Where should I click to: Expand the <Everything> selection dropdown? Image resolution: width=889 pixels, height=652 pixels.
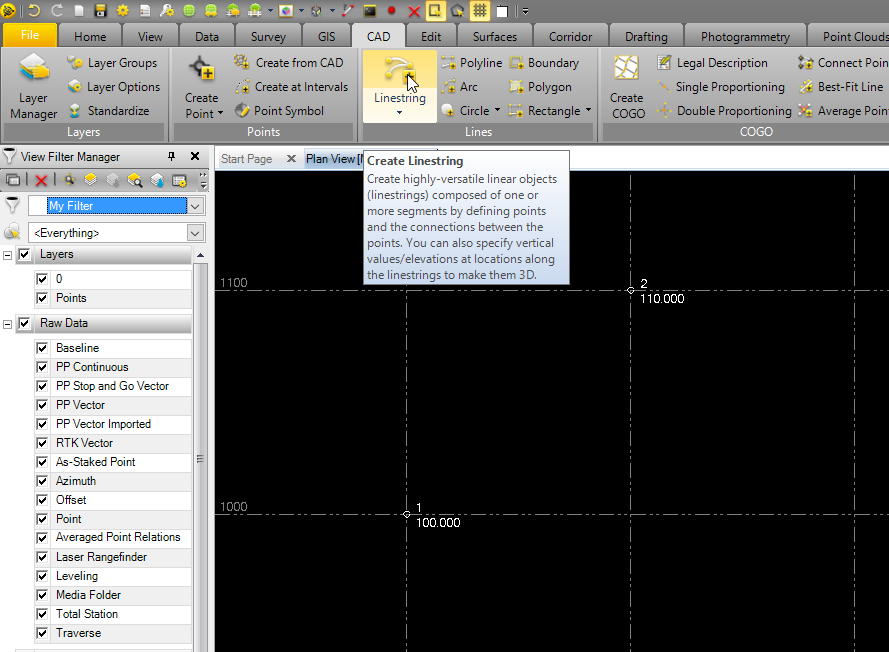click(195, 233)
